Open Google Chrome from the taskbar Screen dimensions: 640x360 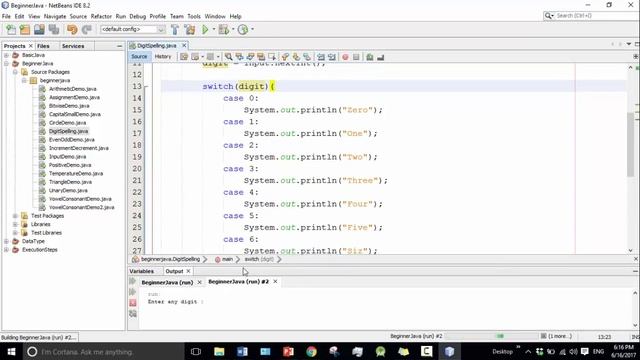311,351
